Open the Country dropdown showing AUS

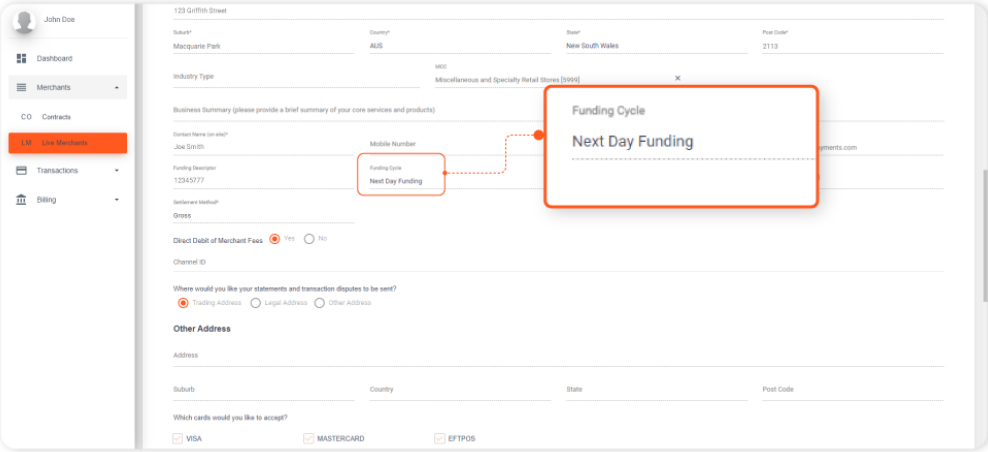[x=460, y=42]
